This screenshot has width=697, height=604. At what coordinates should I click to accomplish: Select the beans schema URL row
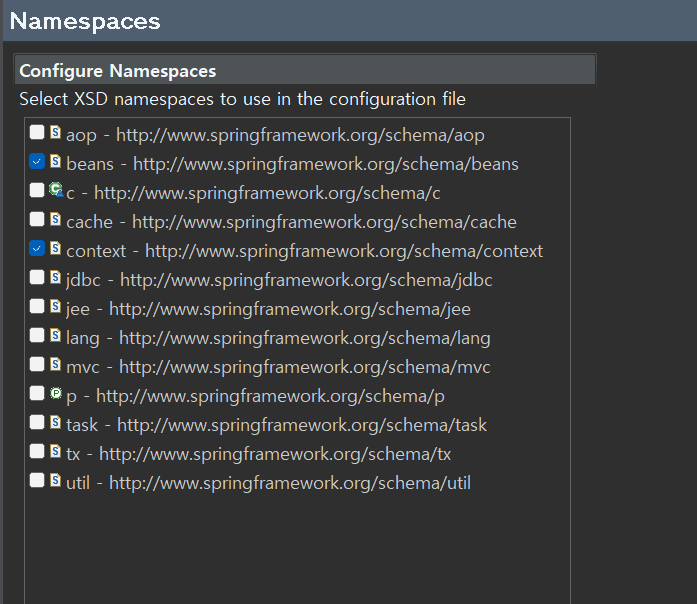coord(292,164)
